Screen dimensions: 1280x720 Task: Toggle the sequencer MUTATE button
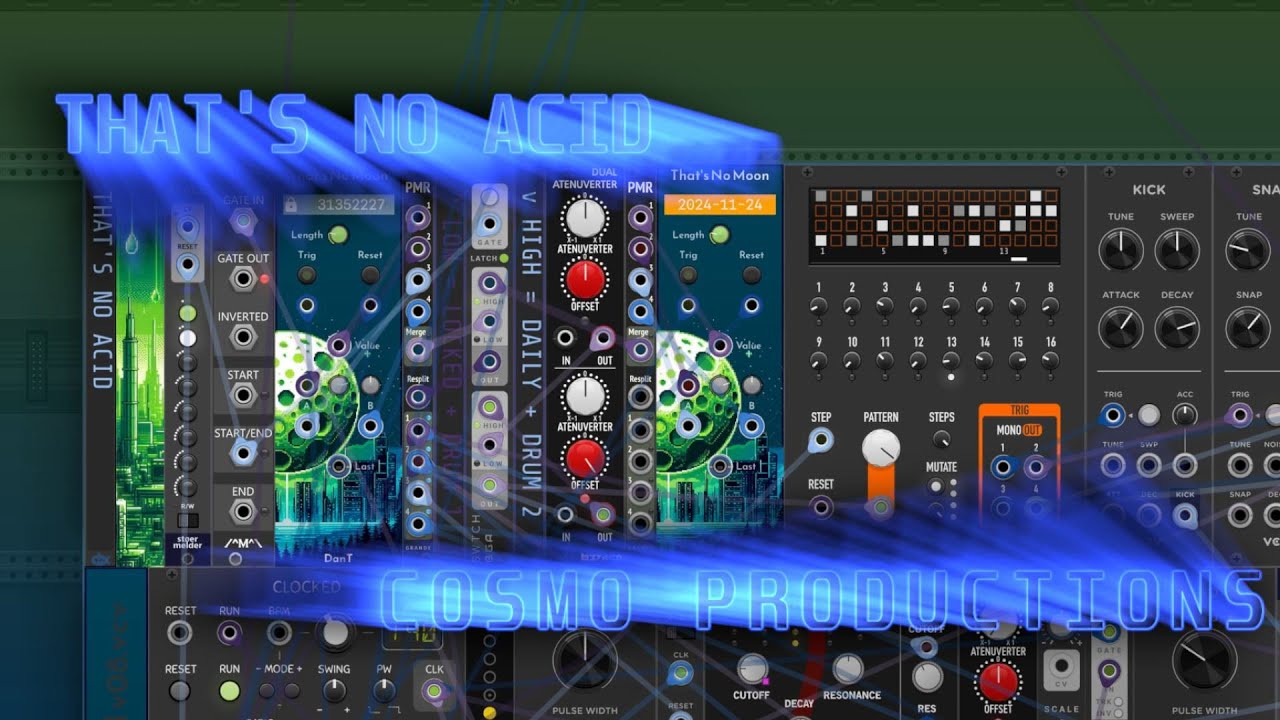coord(936,487)
